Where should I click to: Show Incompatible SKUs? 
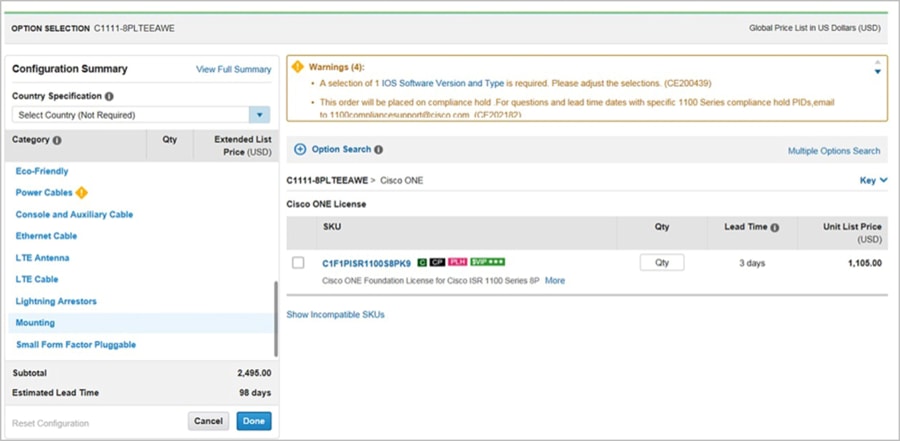335,315
